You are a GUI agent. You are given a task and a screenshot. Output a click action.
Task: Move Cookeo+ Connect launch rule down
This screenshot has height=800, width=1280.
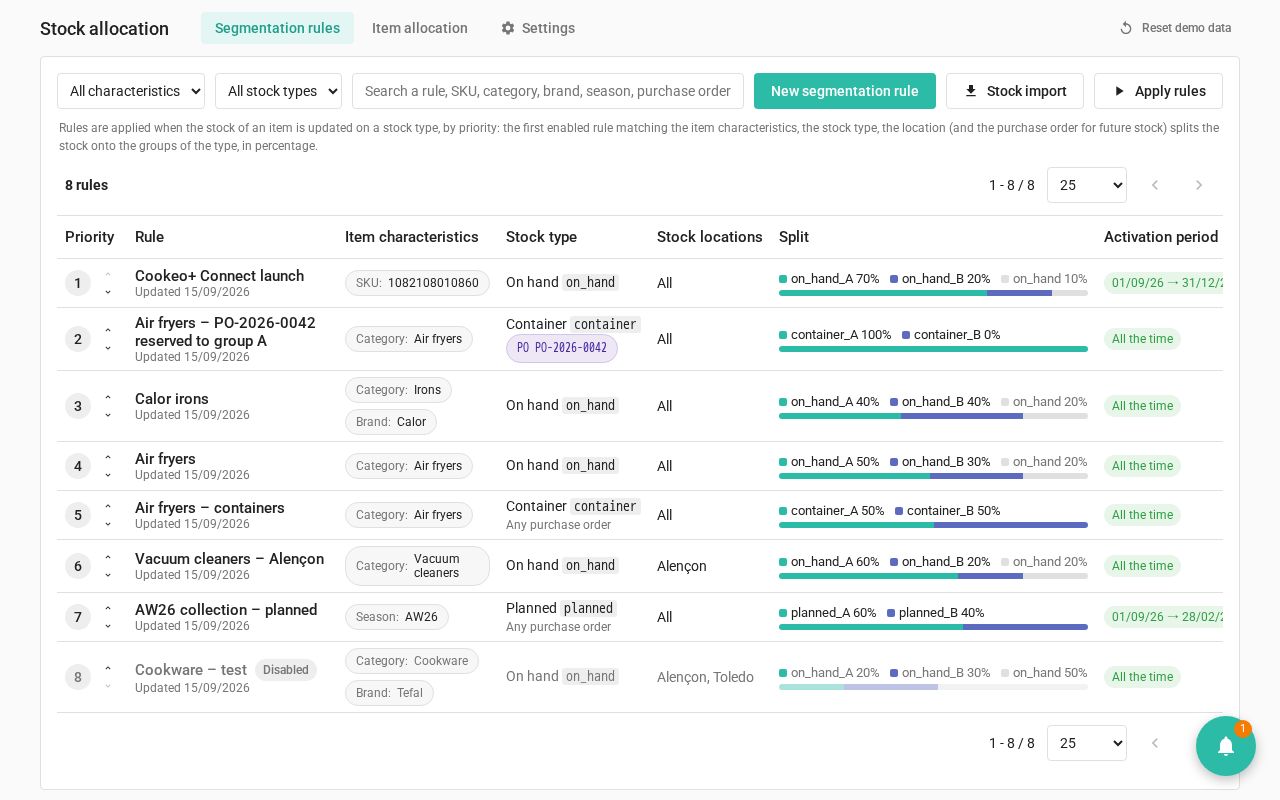click(108, 292)
